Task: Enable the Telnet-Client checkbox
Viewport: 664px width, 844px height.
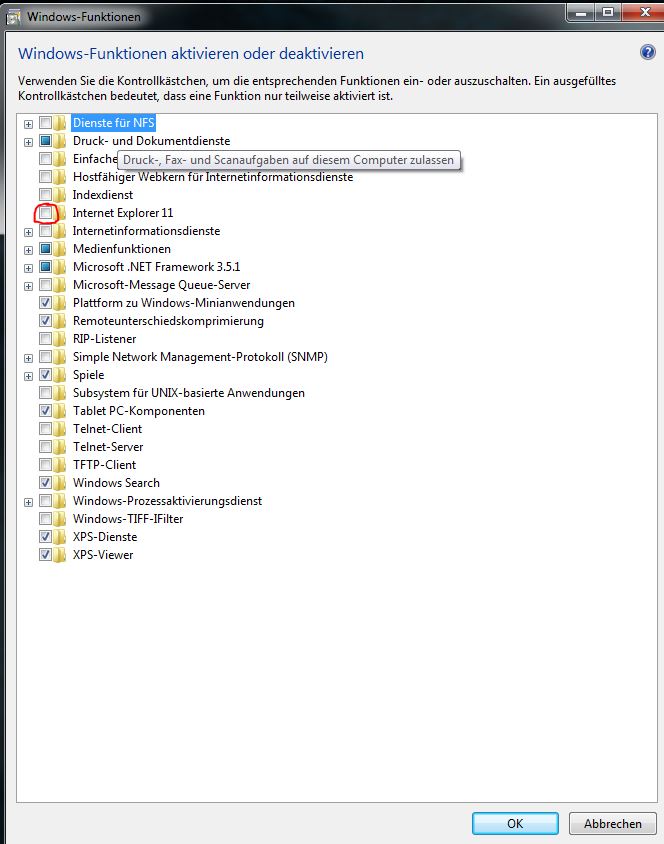Action: coord(46,429)
